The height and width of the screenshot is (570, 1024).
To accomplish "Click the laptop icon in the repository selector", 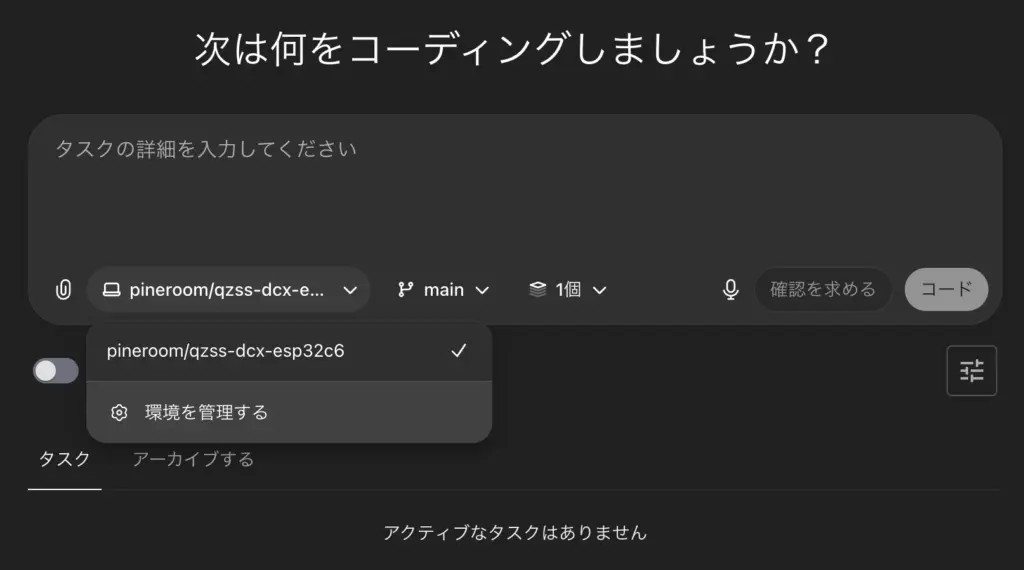I will point(111,290).
